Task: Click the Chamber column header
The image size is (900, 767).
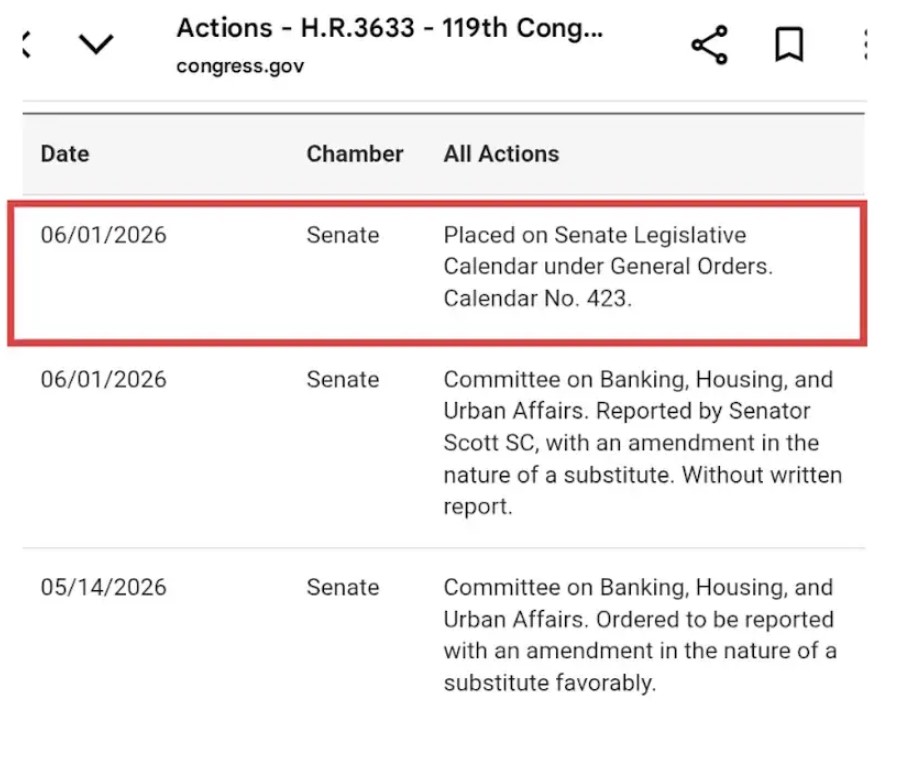Action: coord(355,154)
